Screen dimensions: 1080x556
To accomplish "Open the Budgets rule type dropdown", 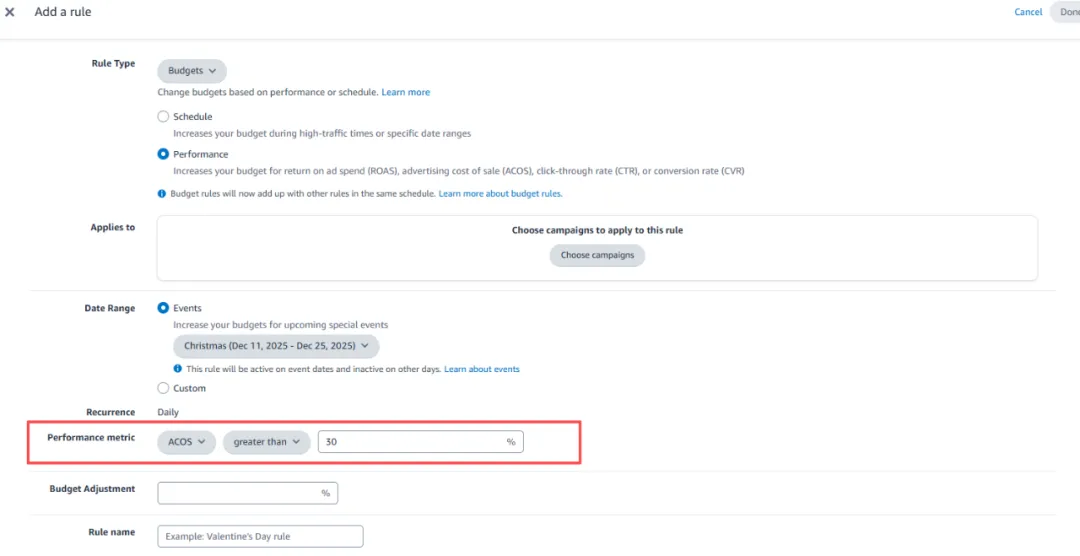I will pos(192,71).
